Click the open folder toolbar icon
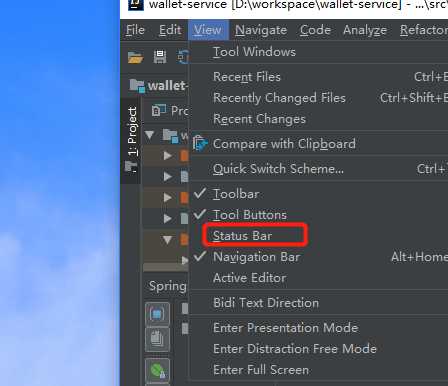 pyautogui.click(x=135, y=57)
